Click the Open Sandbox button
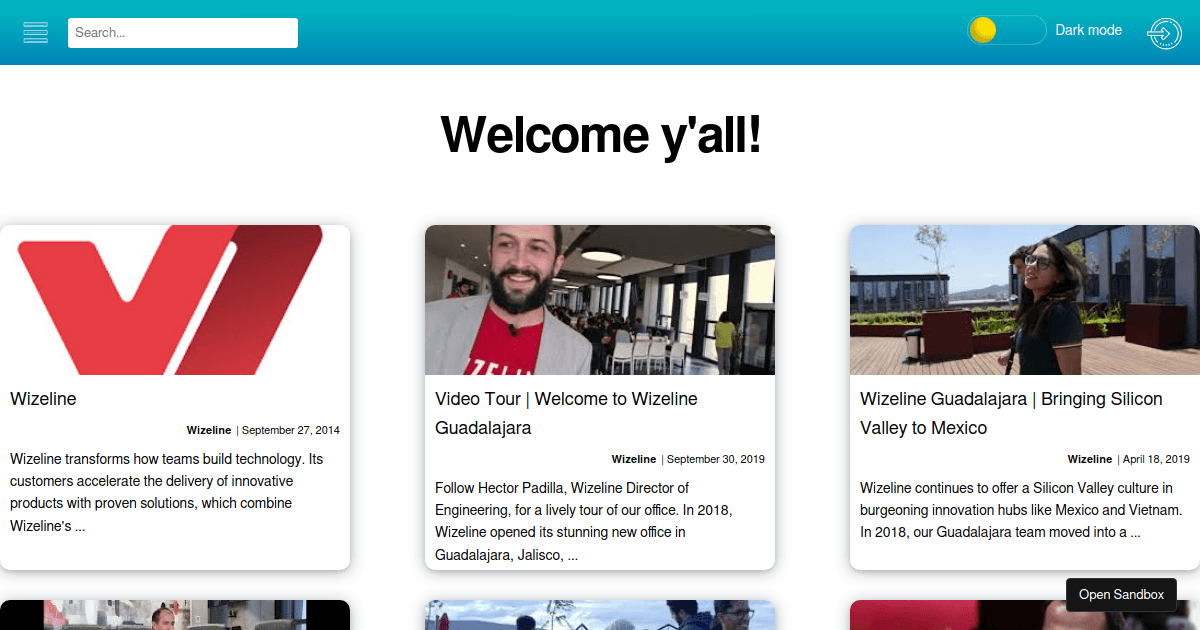 click(x=1121, y=595)
